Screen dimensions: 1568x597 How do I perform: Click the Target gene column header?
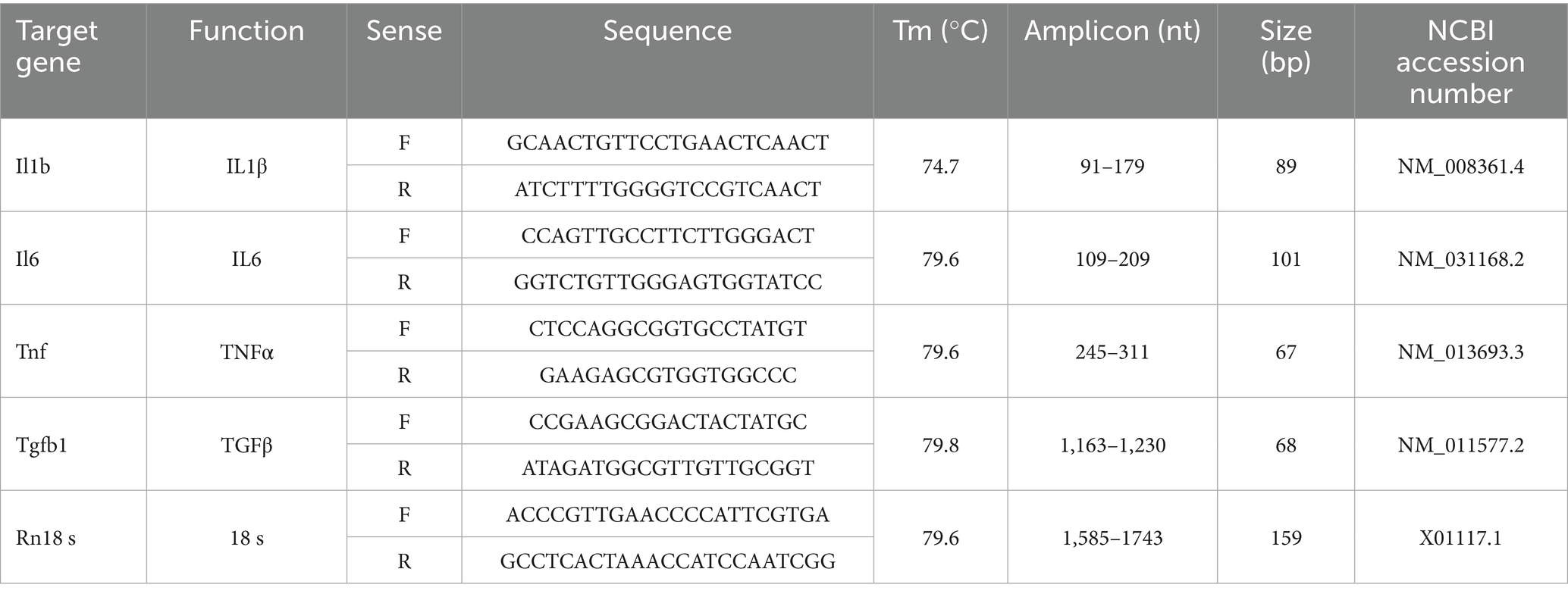[x=57, y=46]
